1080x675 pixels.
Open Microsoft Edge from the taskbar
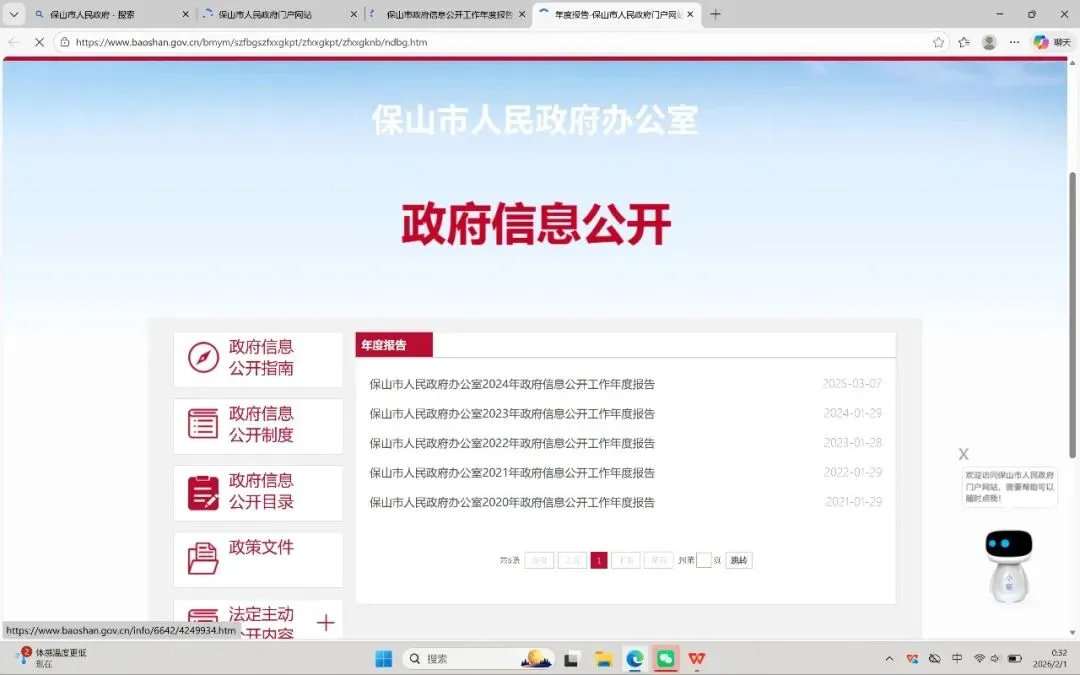point(634,659)
